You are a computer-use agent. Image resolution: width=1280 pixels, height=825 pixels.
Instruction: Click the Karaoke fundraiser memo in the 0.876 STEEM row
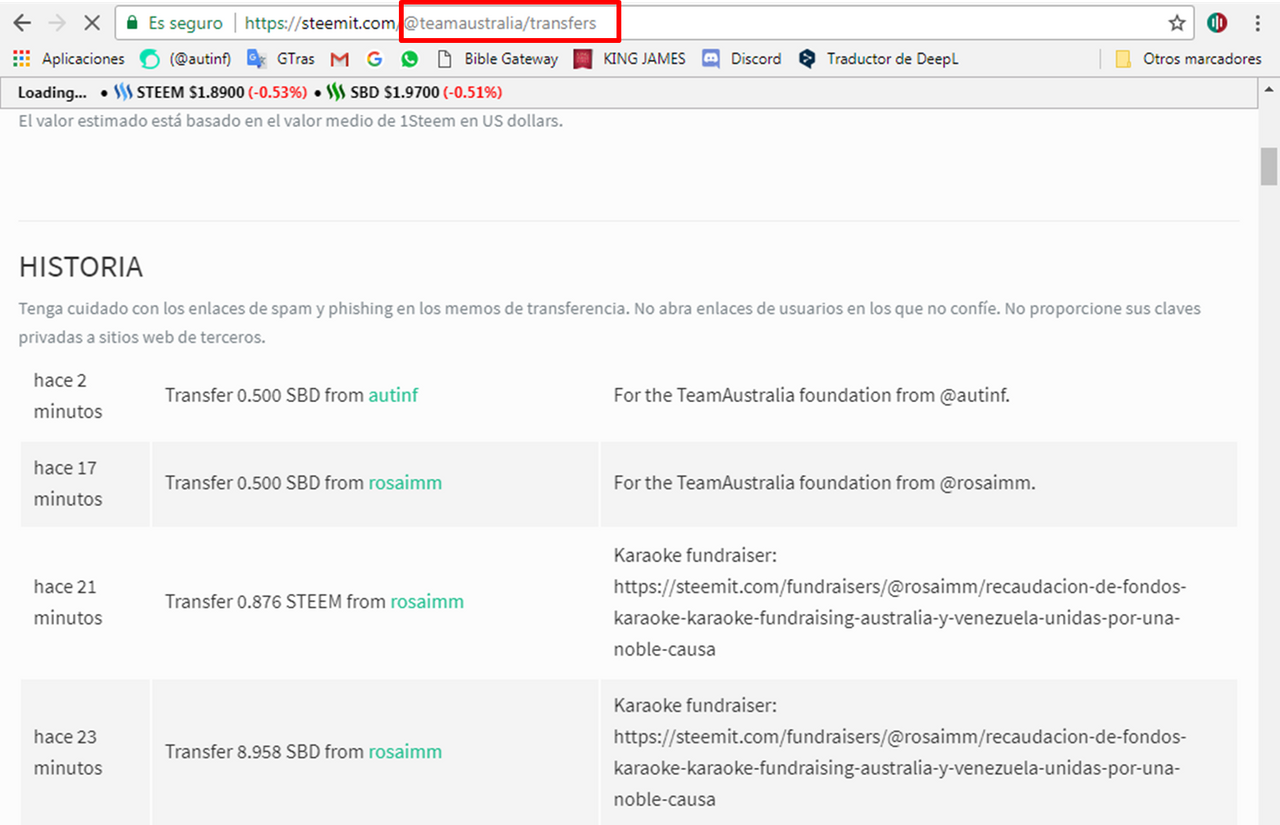(900, 602)
